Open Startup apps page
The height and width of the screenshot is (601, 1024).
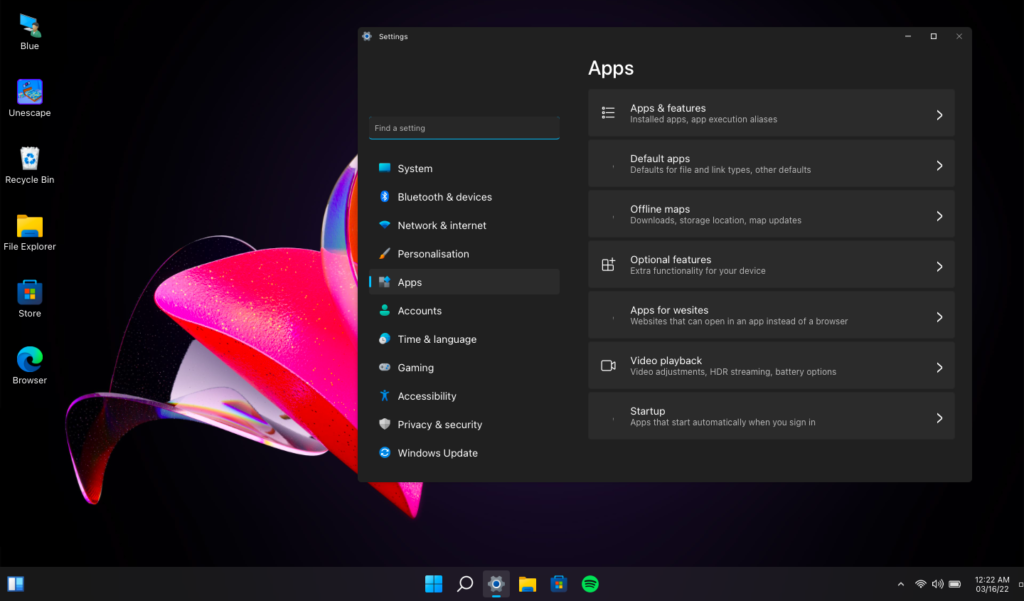pos(771,416)
